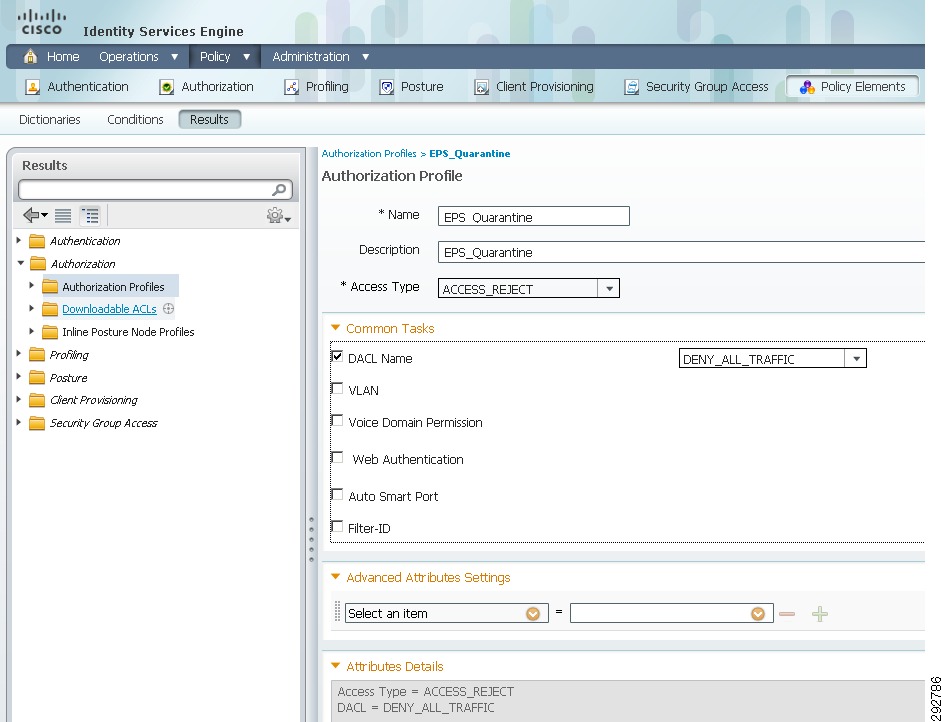Image resolution: width=941 pixels, height=722 pixels.
Task: Click the Authorization sub-menu icon
Action: 166,87
